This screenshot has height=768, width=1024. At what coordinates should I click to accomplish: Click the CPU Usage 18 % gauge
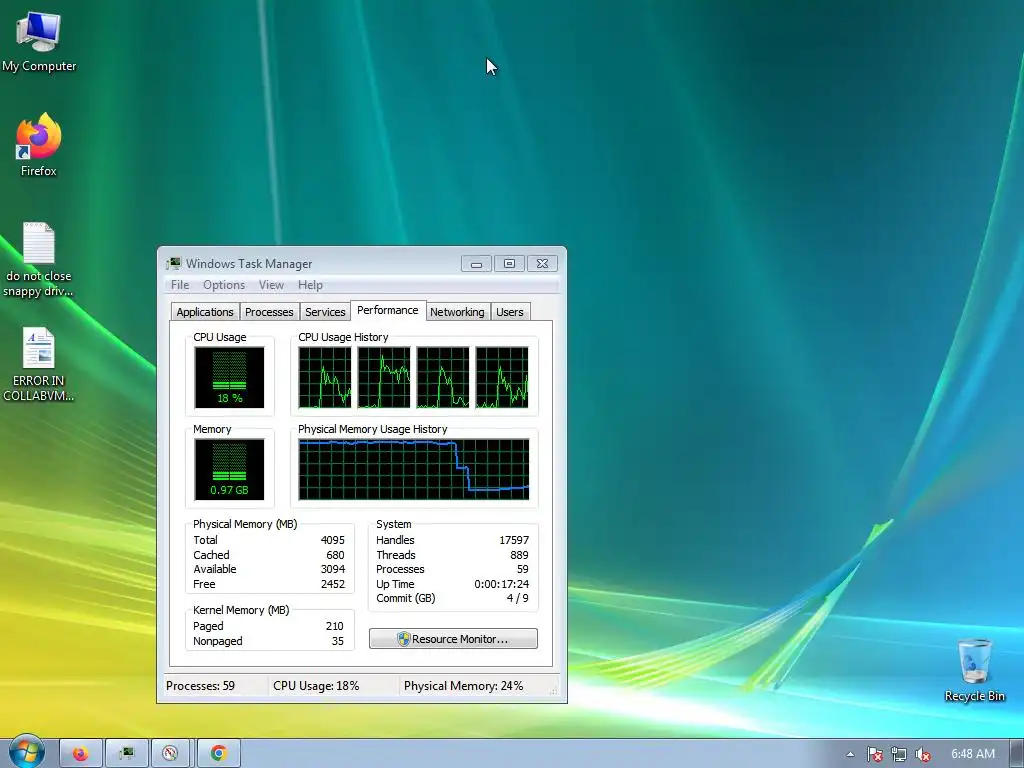click(x=229, y=377)
